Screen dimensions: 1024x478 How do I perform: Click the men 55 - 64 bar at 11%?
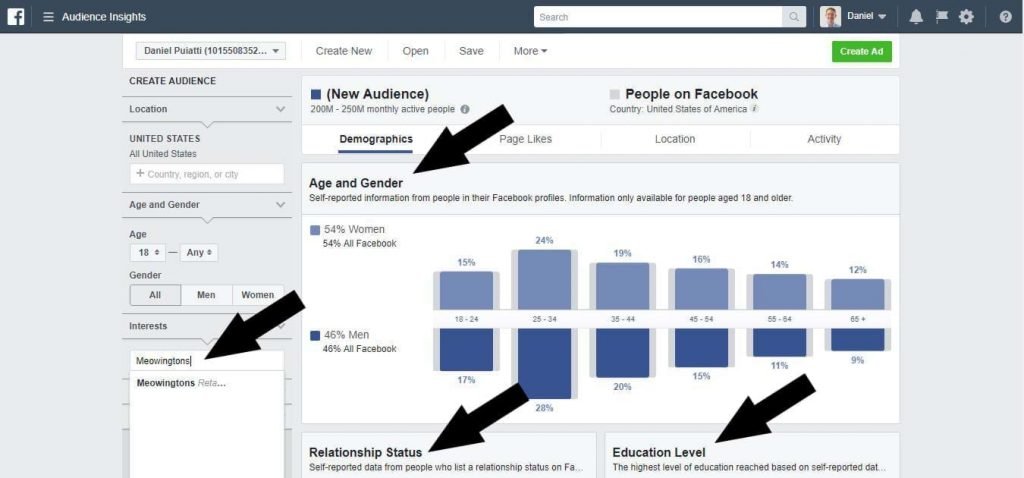tap(779, 342)
